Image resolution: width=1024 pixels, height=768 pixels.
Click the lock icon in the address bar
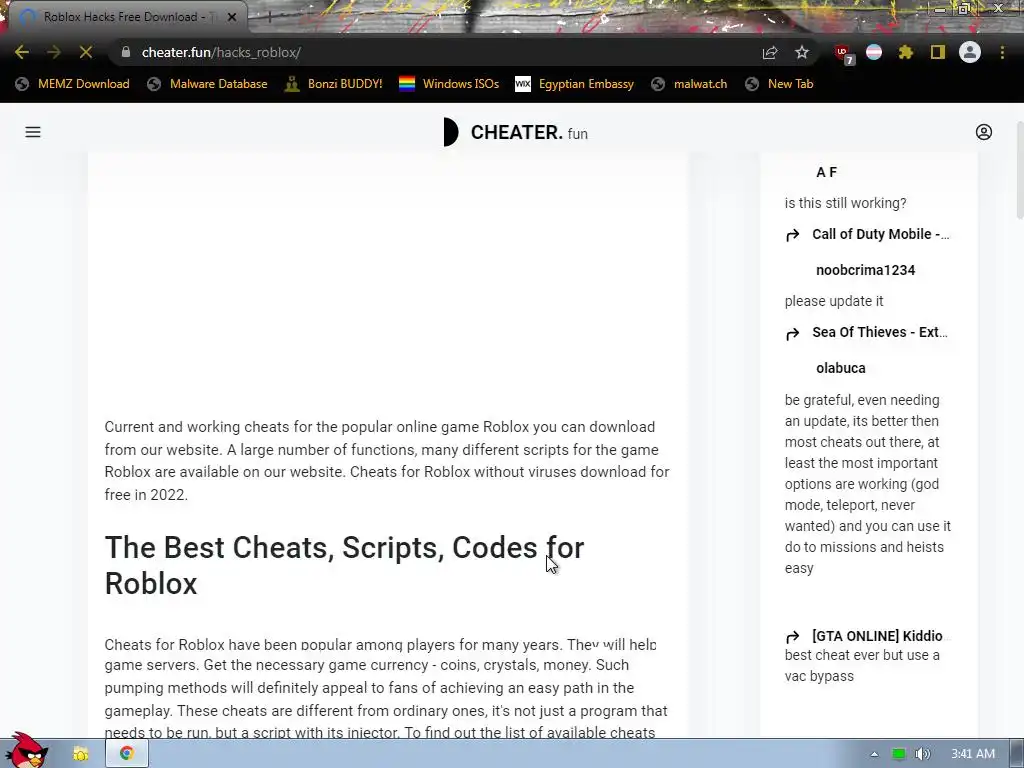point(126,52)
